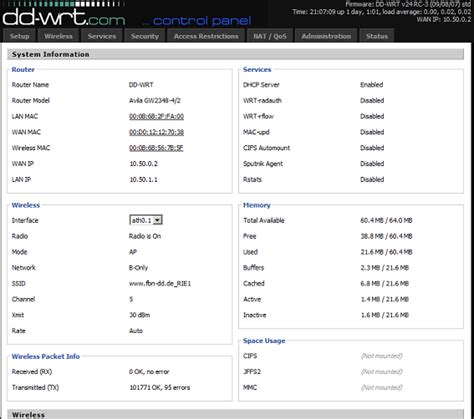Image resolution: width=474 pixels, height=419 pixels.
Task: Click the Transmitted TX packet count
Action: tap(160, 387)
